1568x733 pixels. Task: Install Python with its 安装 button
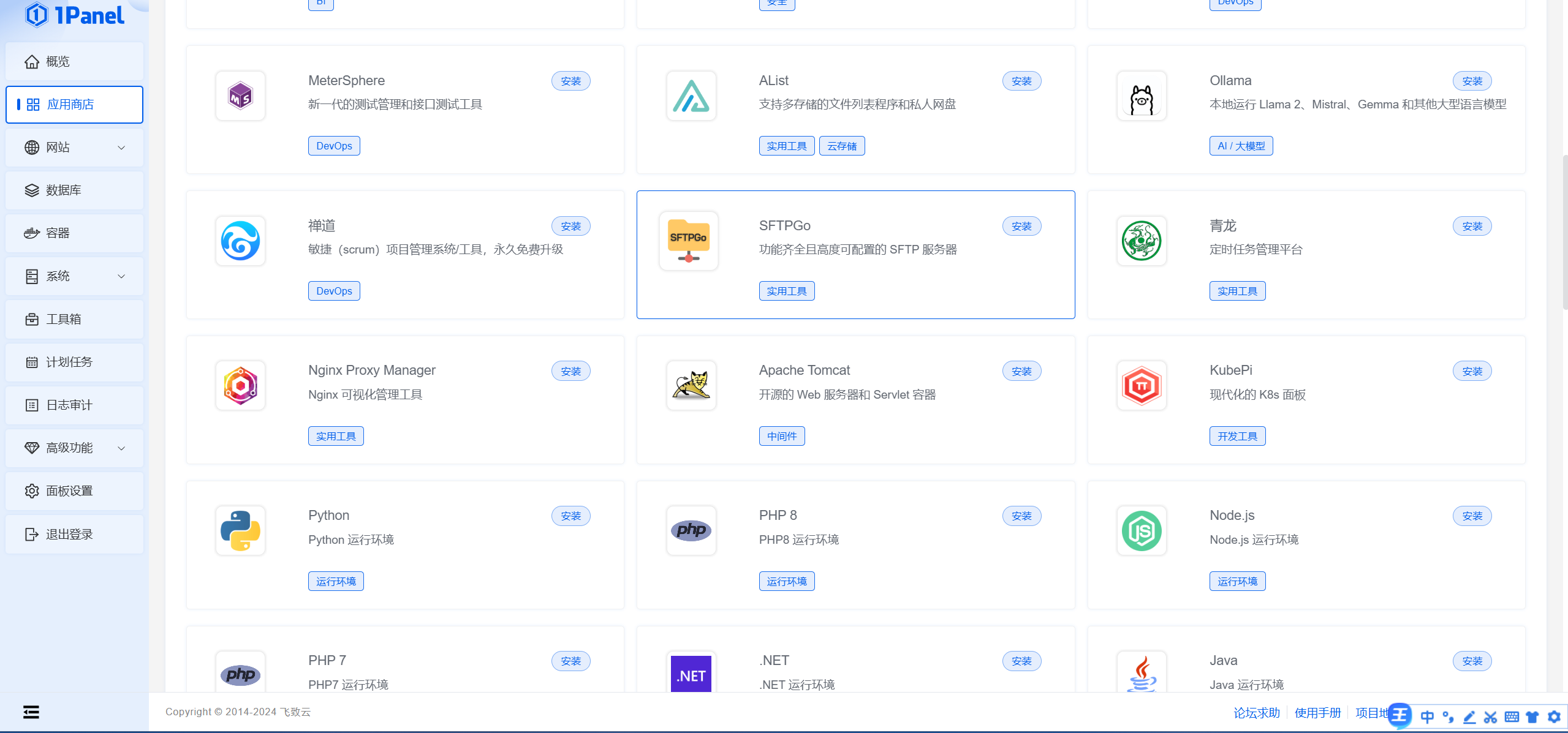coord(570,516)
